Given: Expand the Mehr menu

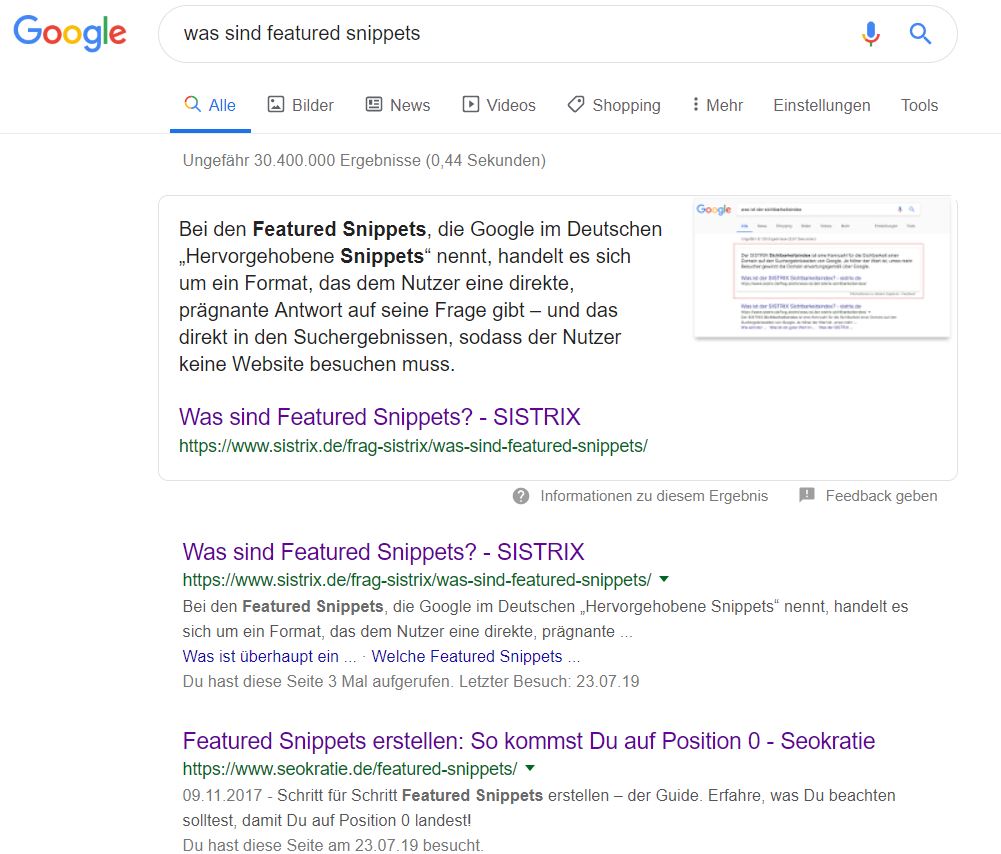Looking at the screenshot, I should tap(717, 105).
